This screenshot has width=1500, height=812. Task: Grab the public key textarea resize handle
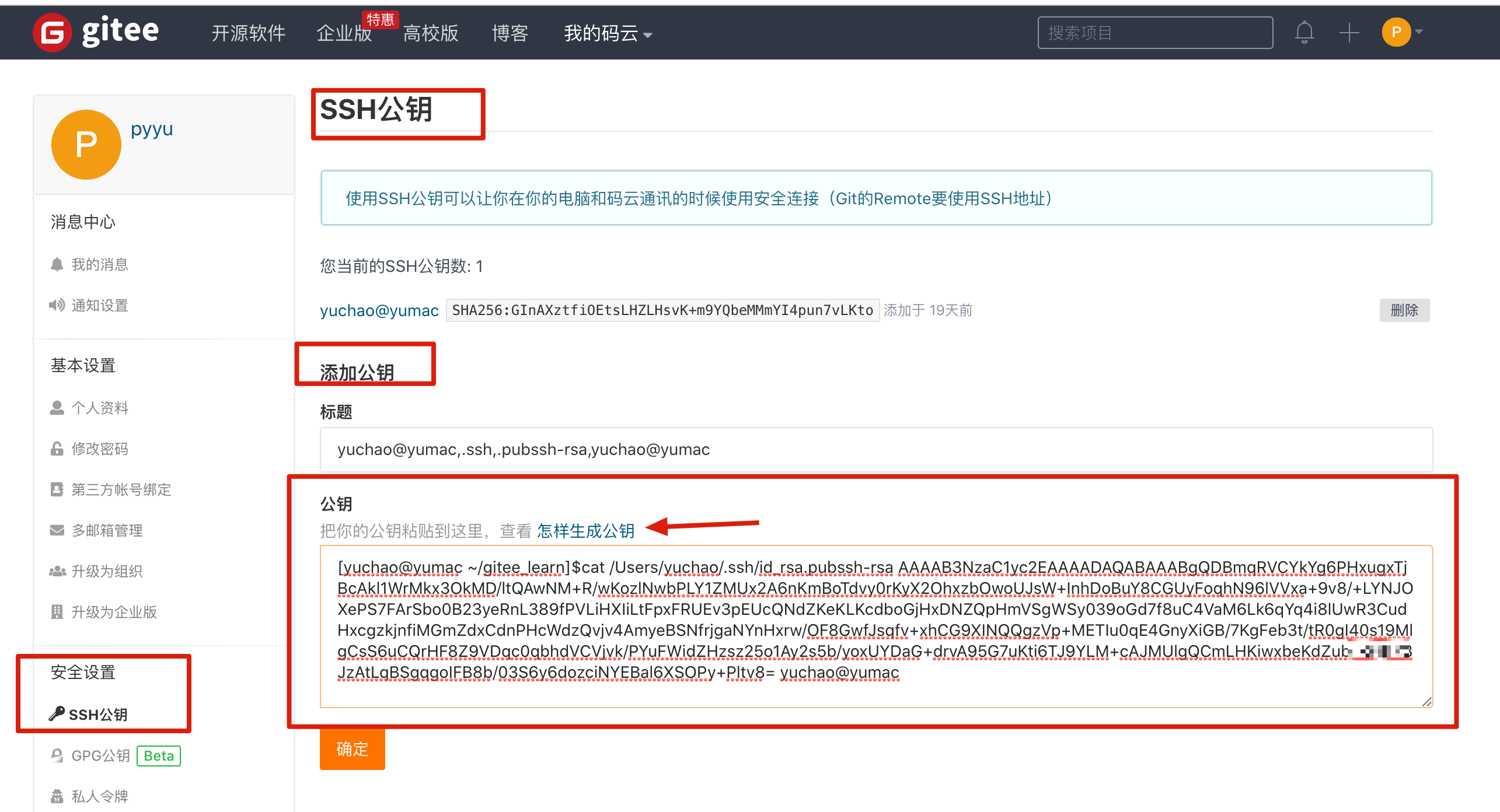click(x=1426, y=702)
